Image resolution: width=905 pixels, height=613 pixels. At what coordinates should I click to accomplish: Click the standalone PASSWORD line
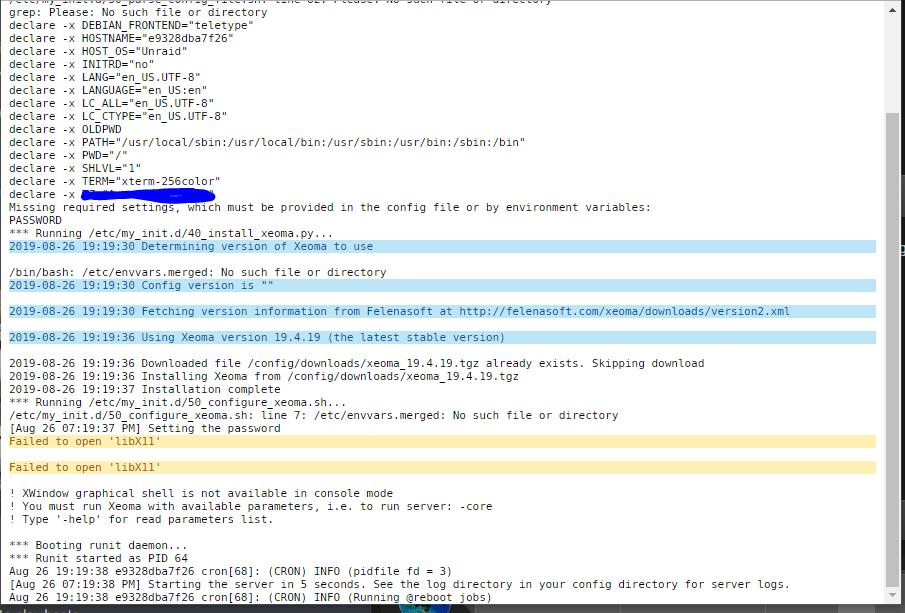tap(35, 220)
